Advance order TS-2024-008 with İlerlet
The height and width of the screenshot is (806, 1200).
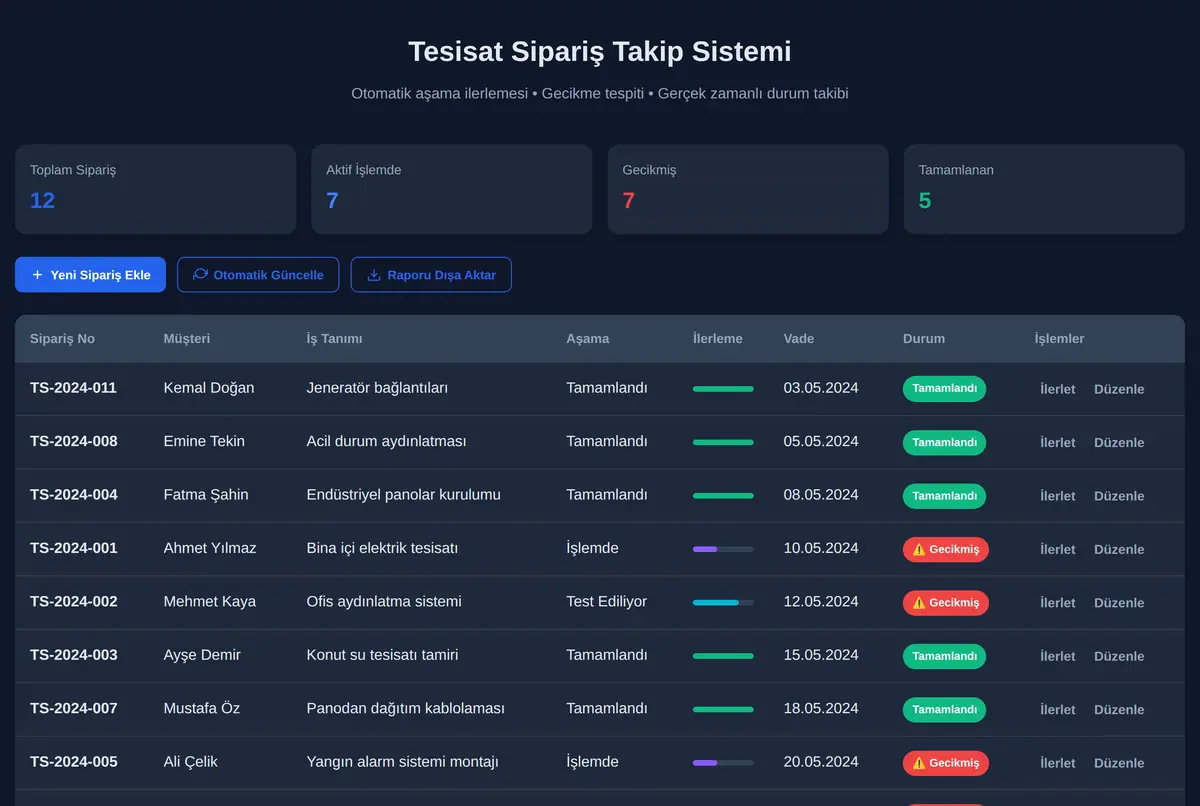click(1058, 442)
